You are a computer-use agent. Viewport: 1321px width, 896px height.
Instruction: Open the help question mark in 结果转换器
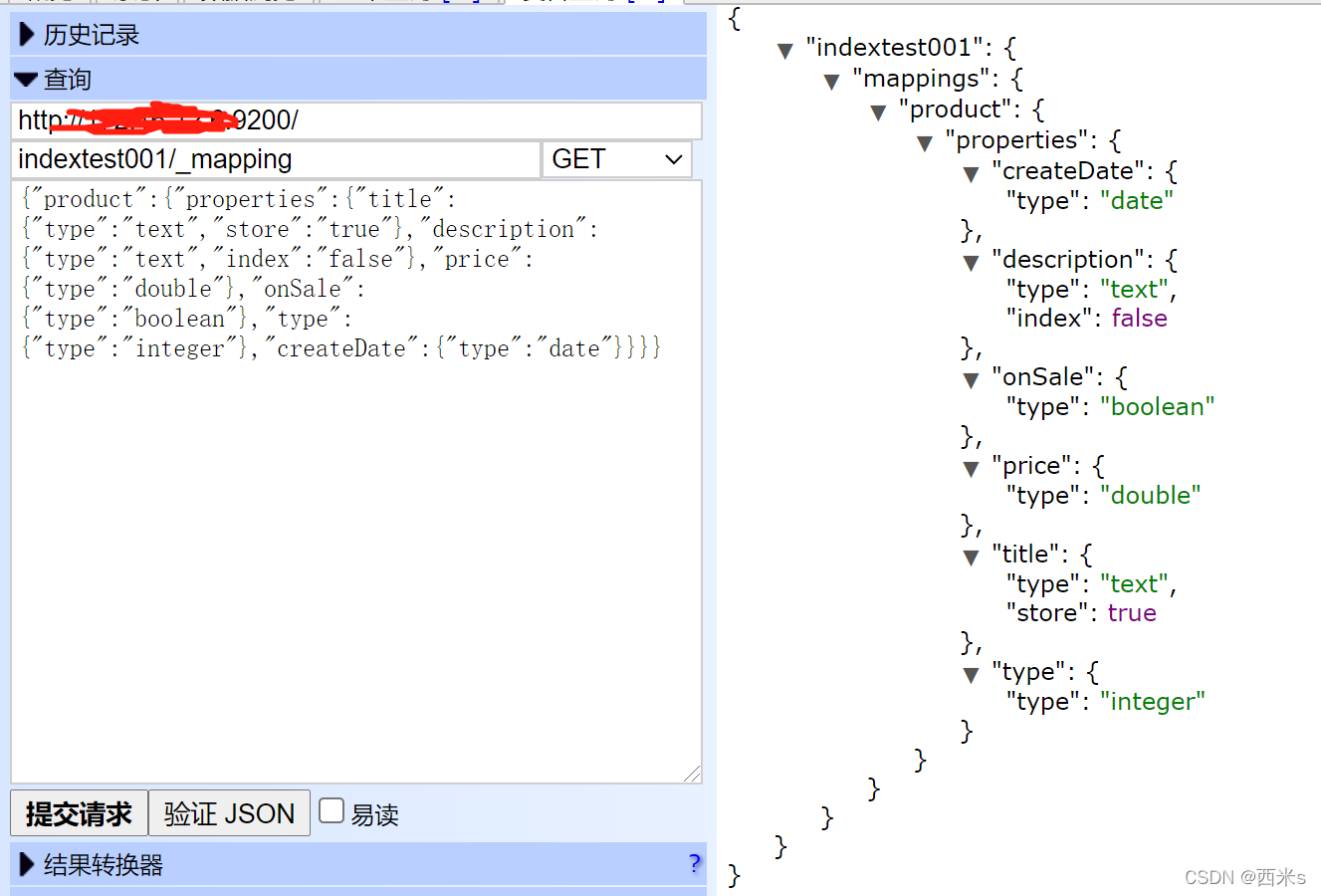pyautogui.click(x=694, y=863)
